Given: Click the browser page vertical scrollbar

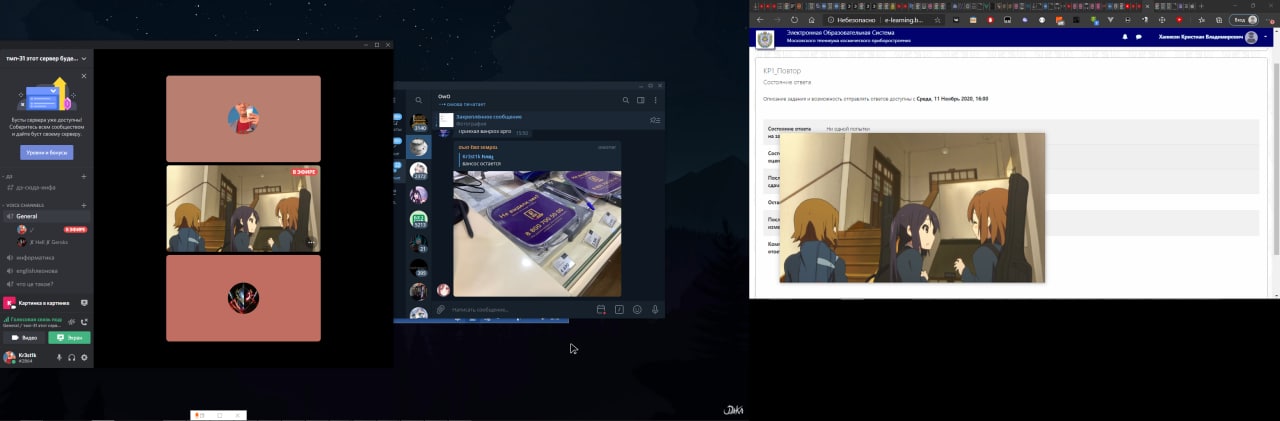Looking at the screenshot, I should [x=1276, y=160].
